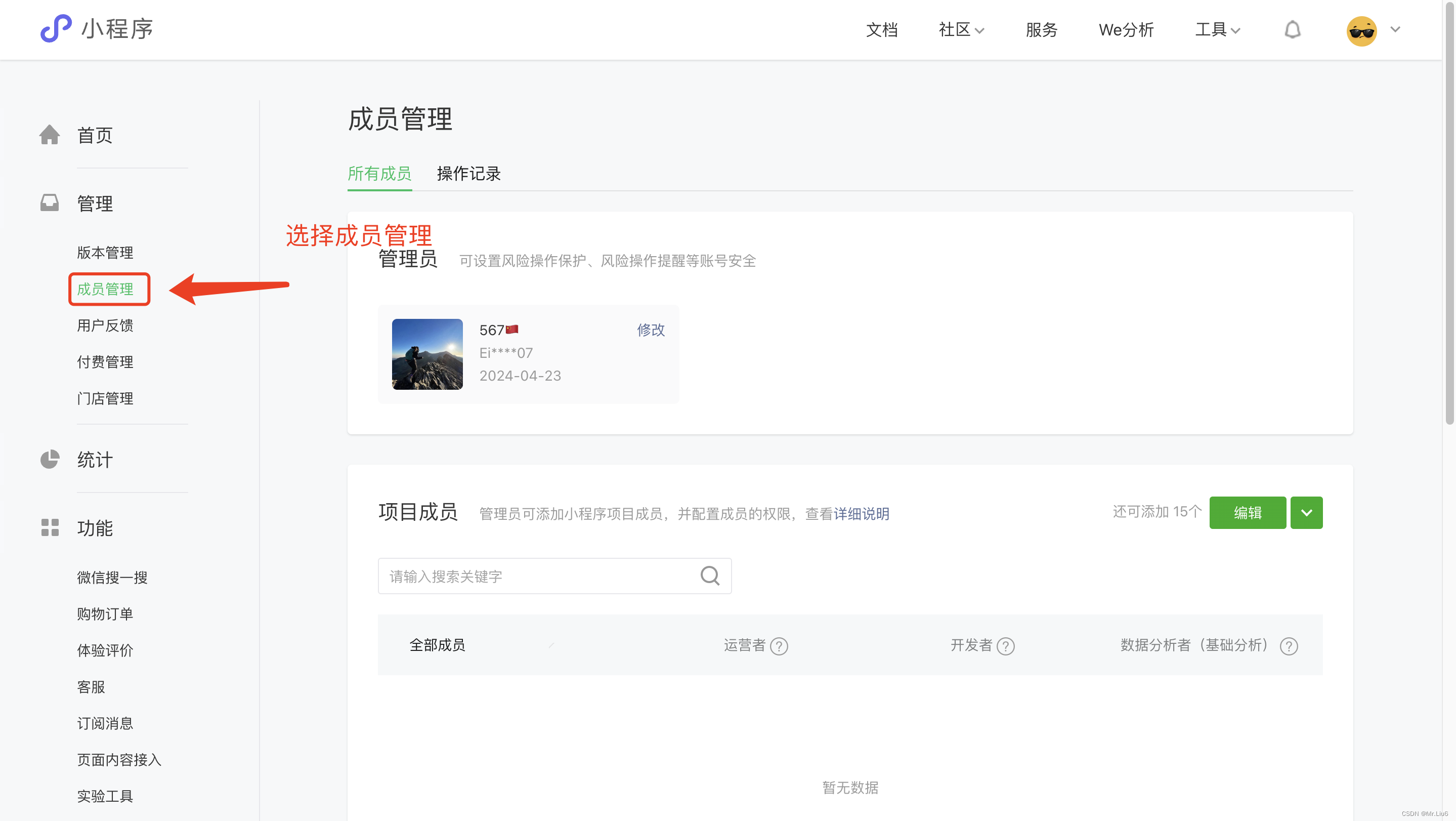Viewport: 1456px width, 821px height.
Task: Open green dropdown arrow beside 编辑
Action: [1306, 512]
